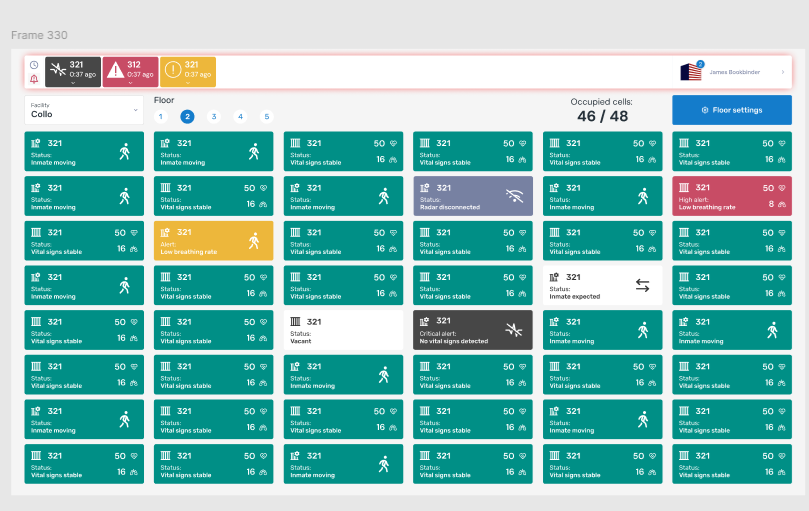The width and height of the screenshot is (809, 511).
Task: Expand the chevron next to James Bookbinder
Action: (x=783, y=72)
